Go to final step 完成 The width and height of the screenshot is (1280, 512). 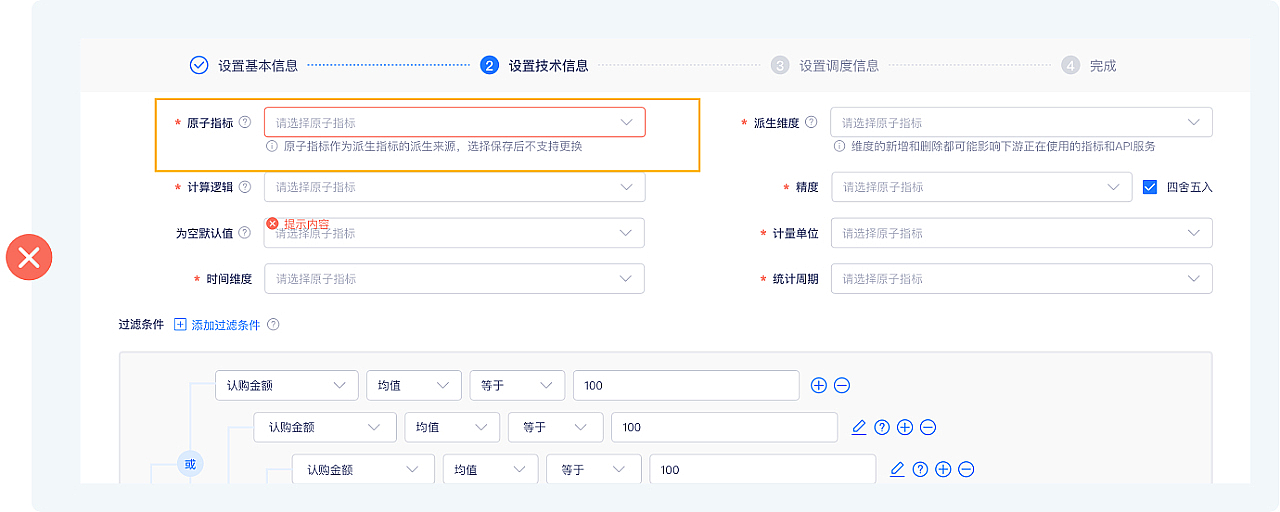(1089, 66)
